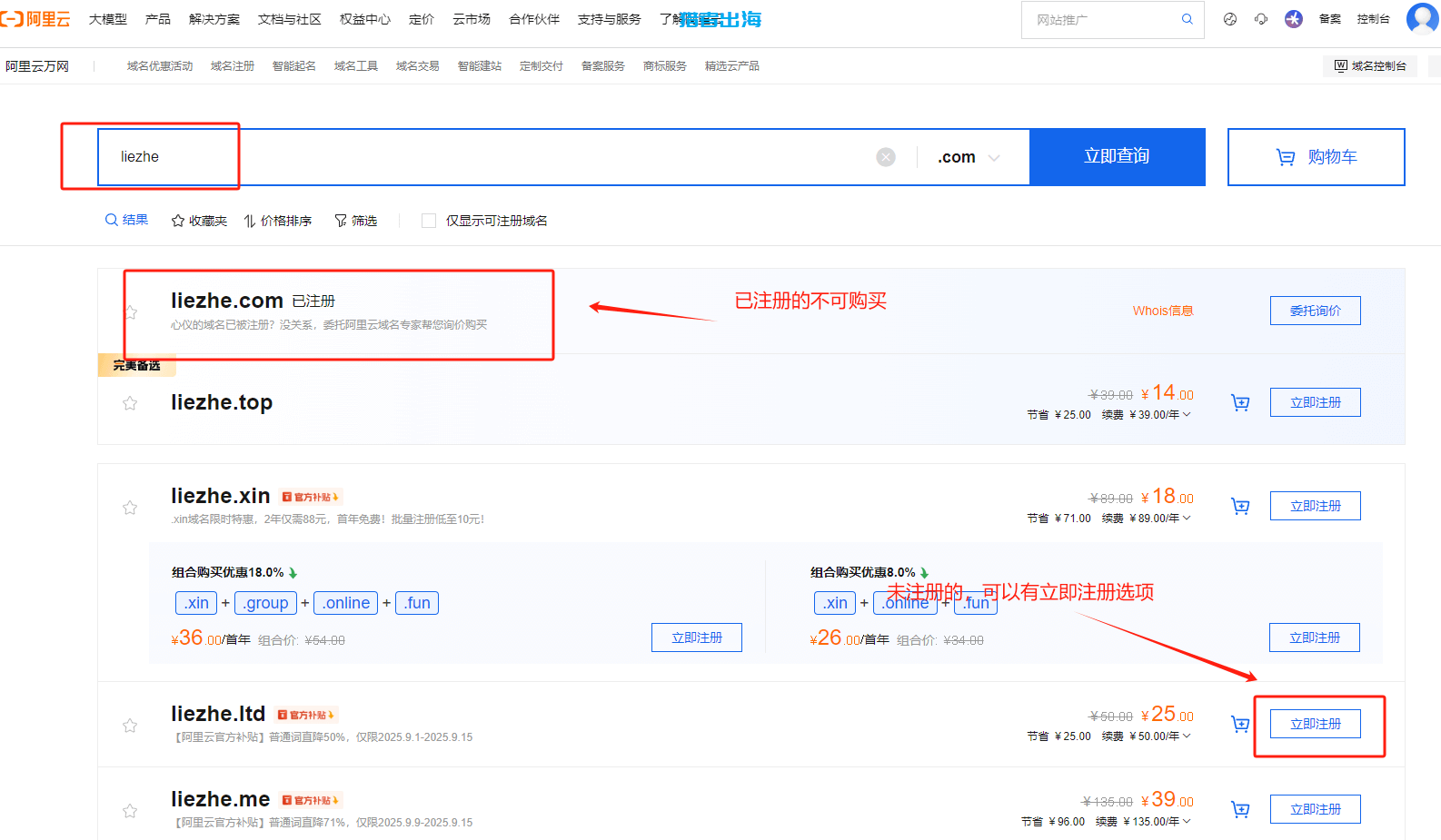Go to 精选云产品 sub-nav
This screenshot has height=840, width=1441.
[732, 66]
